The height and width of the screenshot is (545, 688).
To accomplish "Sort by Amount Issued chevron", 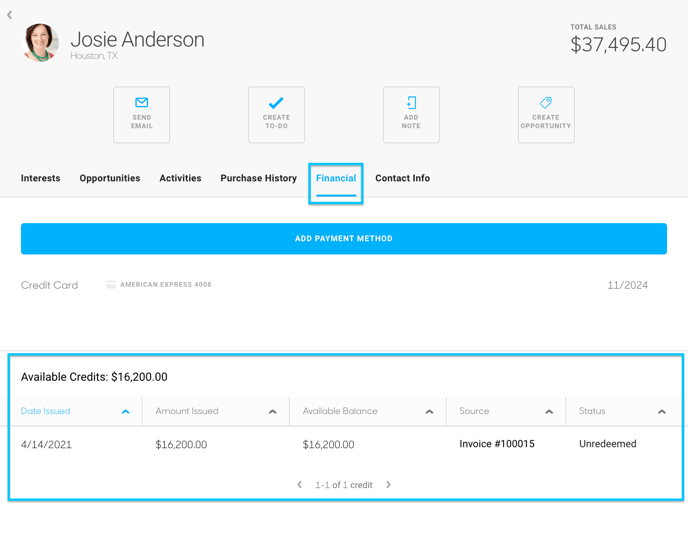I will (x=272, y=412).
